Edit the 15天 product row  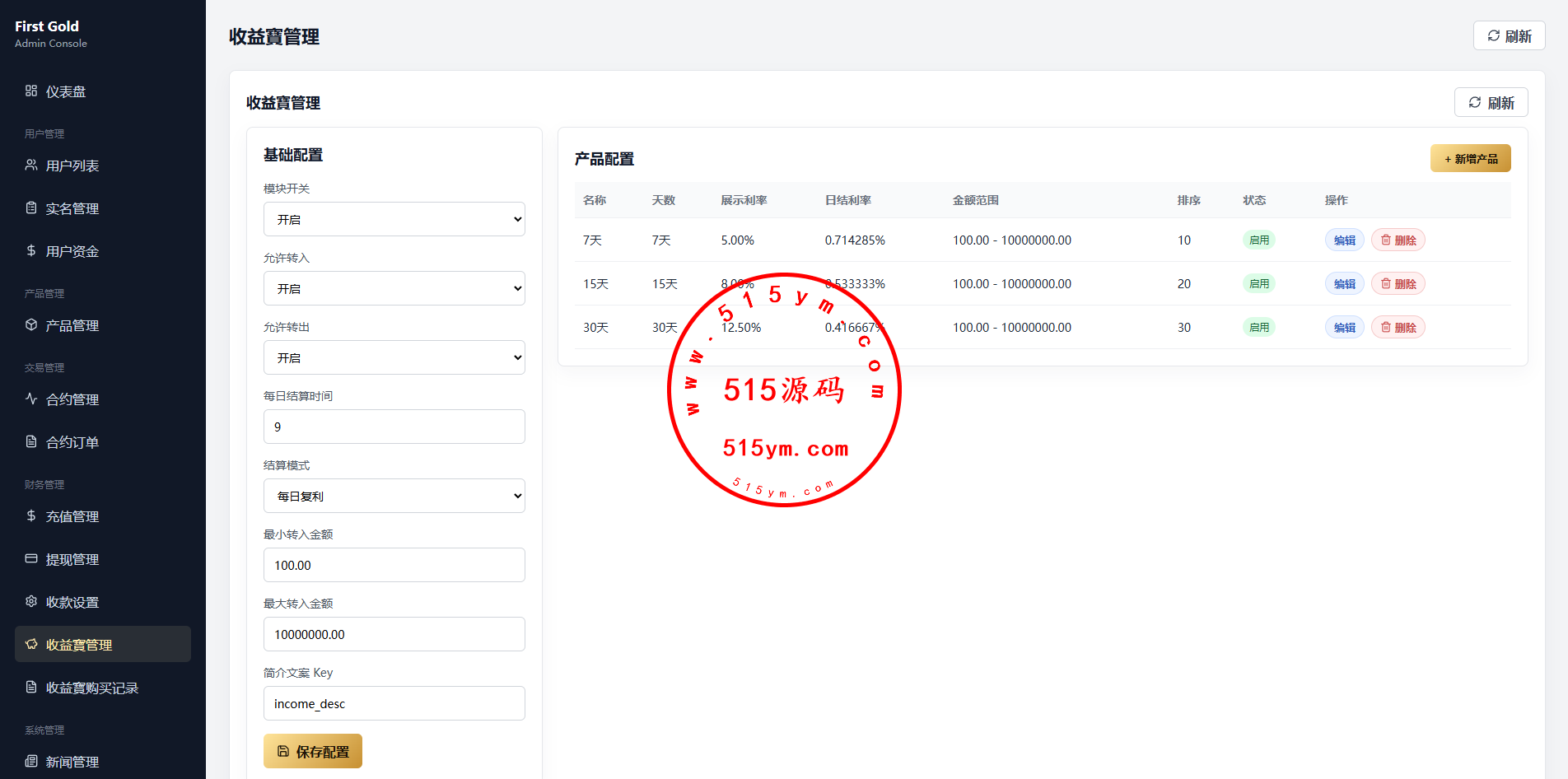1345,283
